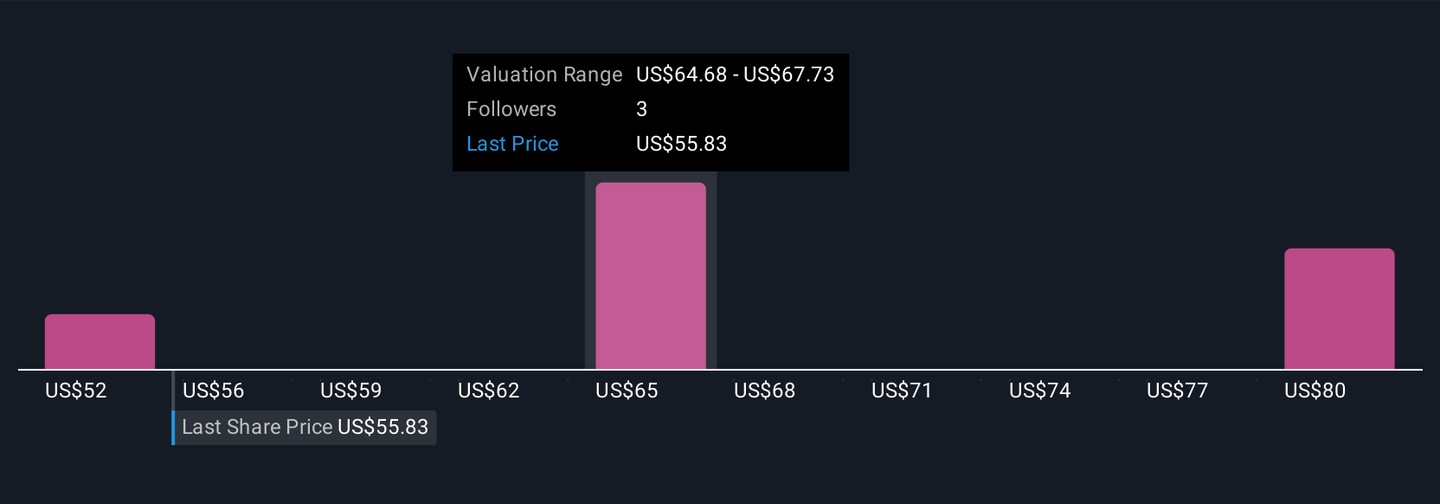Click the Followers label in the tooltip

(511, 109)
